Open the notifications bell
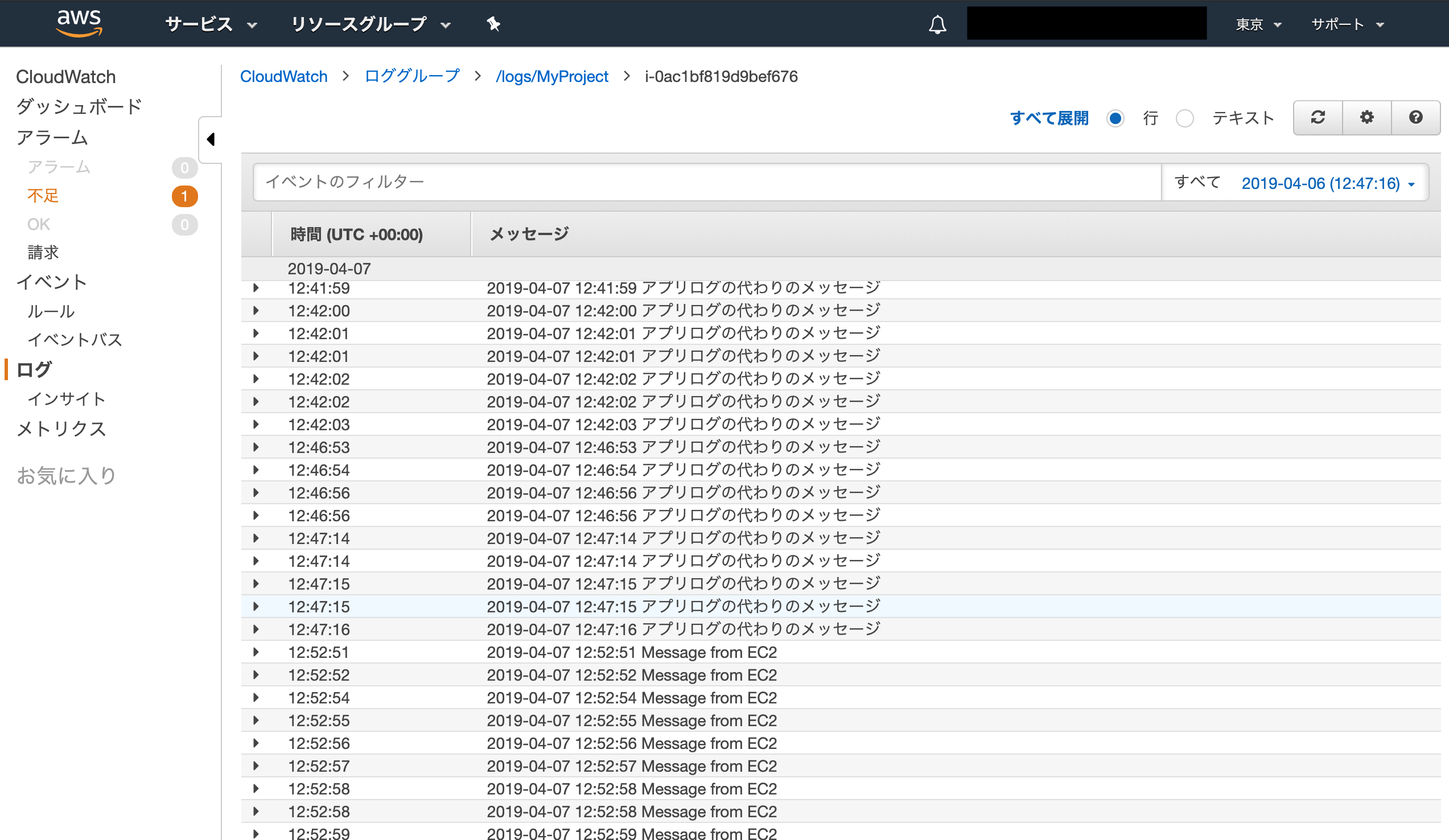Screen dimensions: 1449x840 coord(937,24)
